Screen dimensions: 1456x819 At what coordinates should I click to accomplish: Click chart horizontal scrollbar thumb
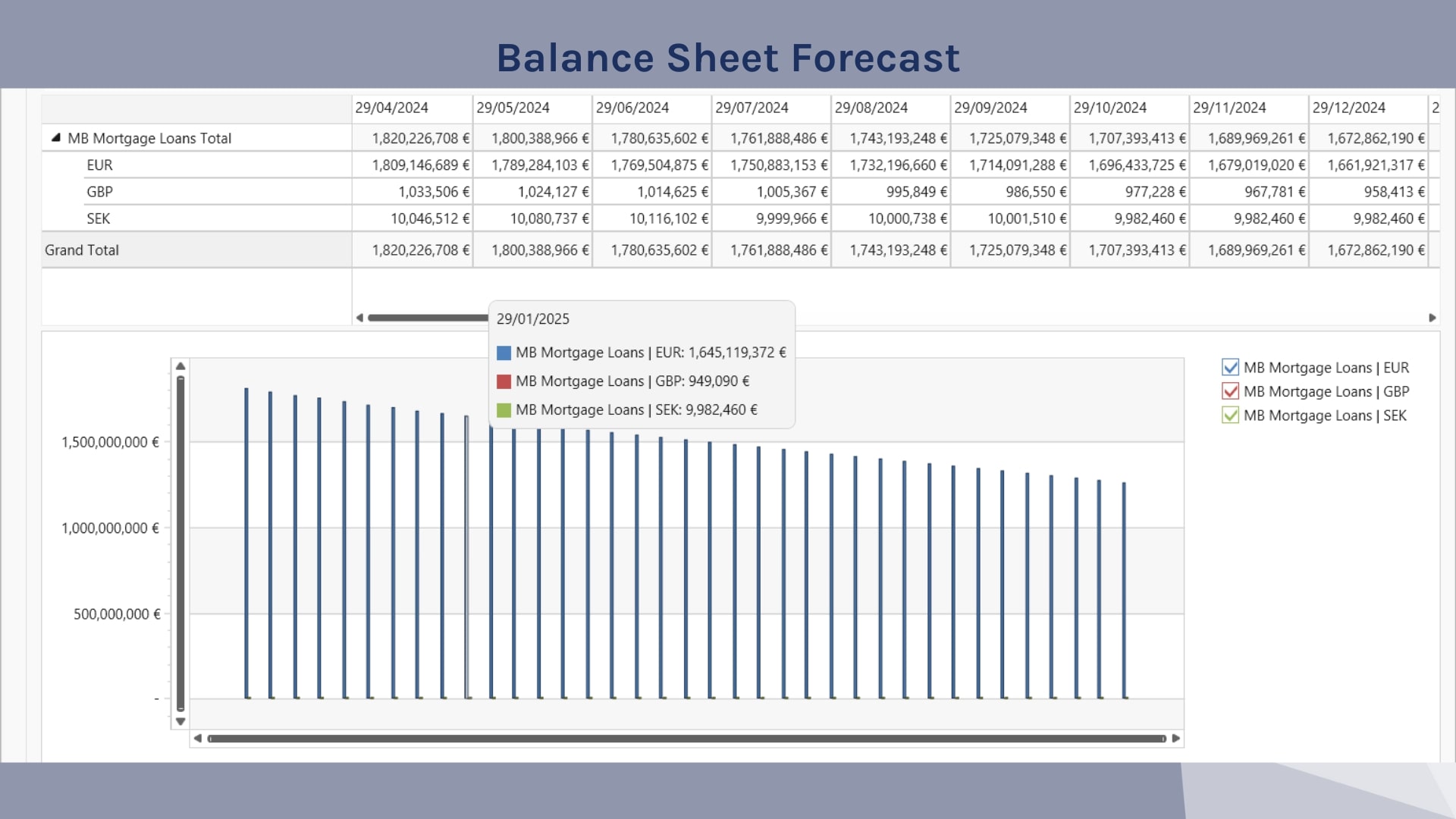coord(686,739)
